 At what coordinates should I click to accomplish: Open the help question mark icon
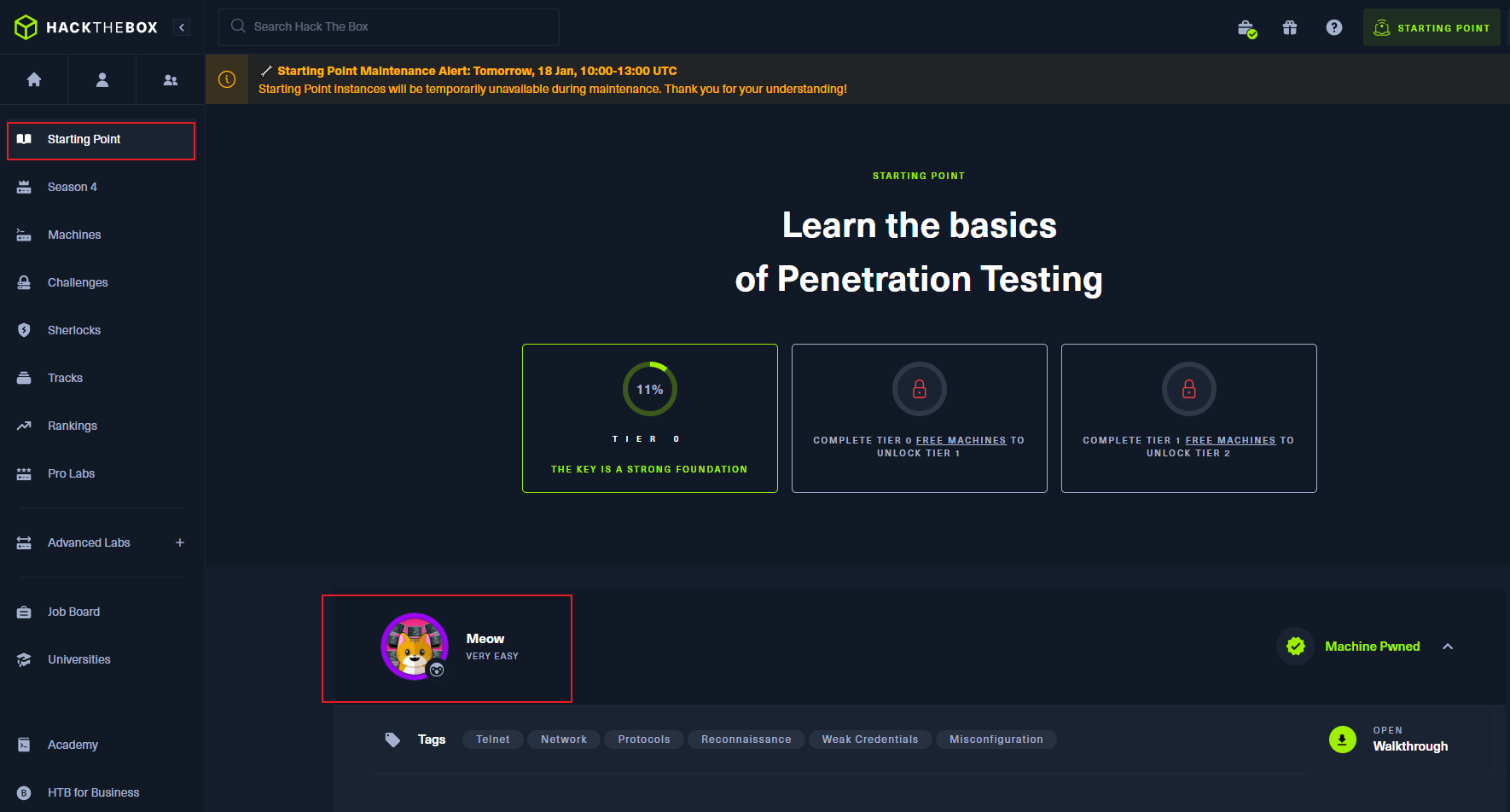[1334, 27]
